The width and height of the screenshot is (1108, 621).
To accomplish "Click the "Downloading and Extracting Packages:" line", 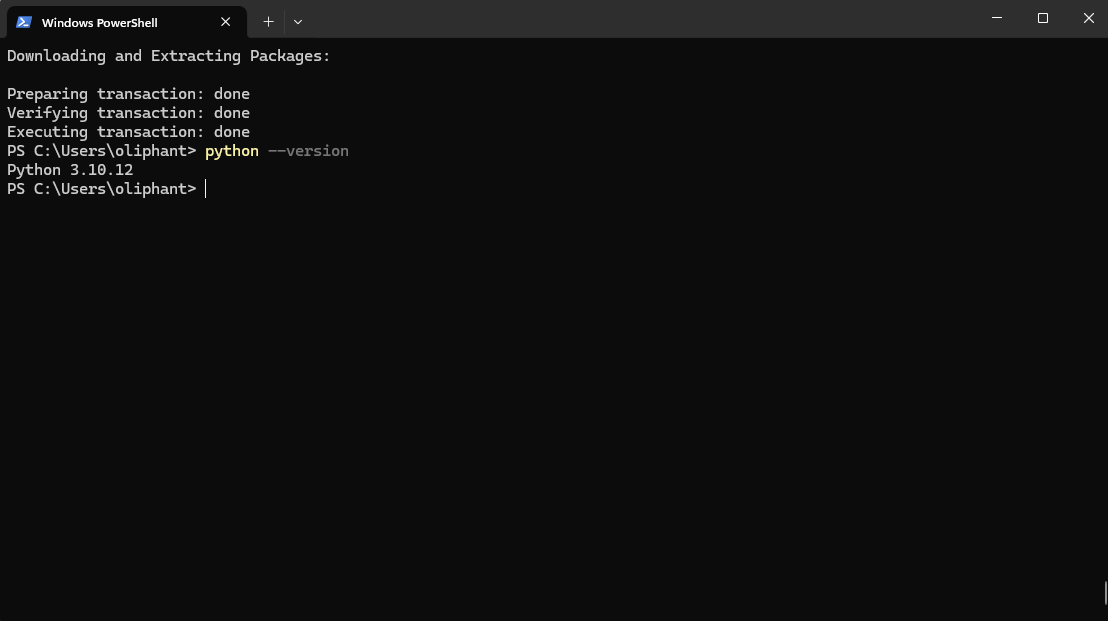I will pyautogui.click(x=168, y=56).
